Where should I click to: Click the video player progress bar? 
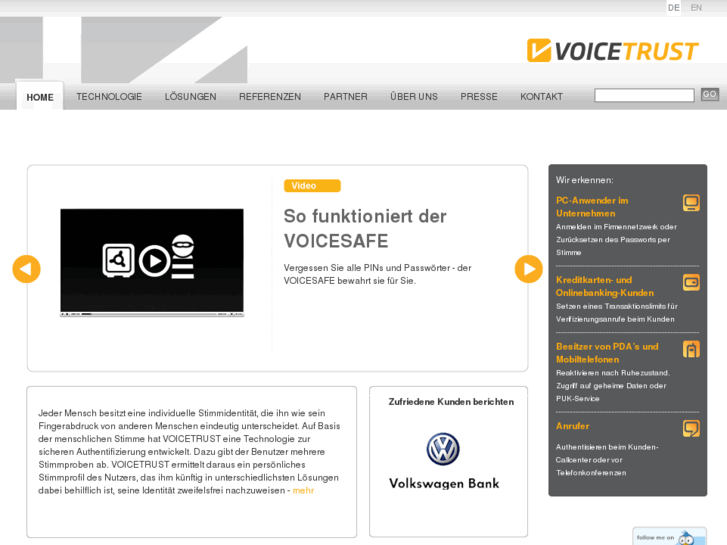pyautogui.click(x=152, y=314)
